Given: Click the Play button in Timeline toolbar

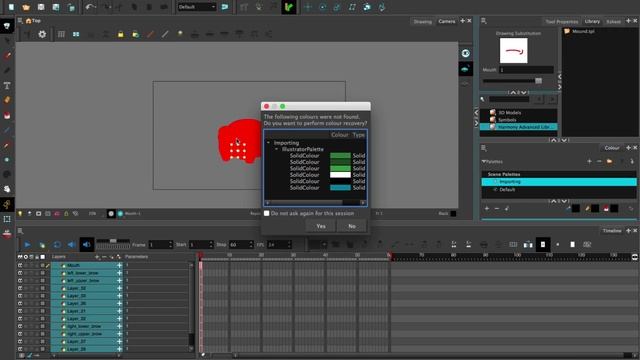Looking at the screenshot, I should (x=27, y=244).
